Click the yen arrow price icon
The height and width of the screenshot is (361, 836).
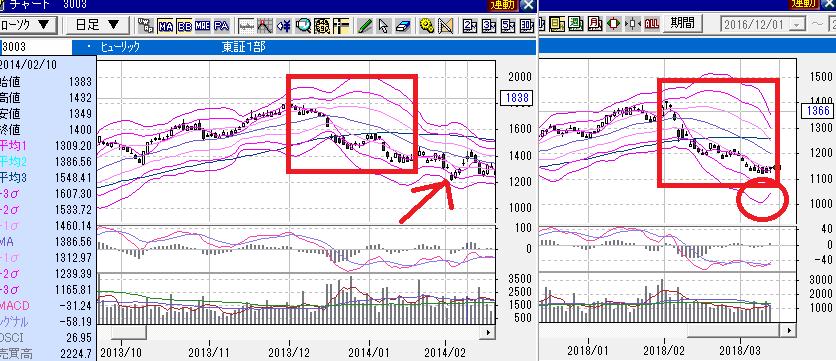tap(284, 25)
